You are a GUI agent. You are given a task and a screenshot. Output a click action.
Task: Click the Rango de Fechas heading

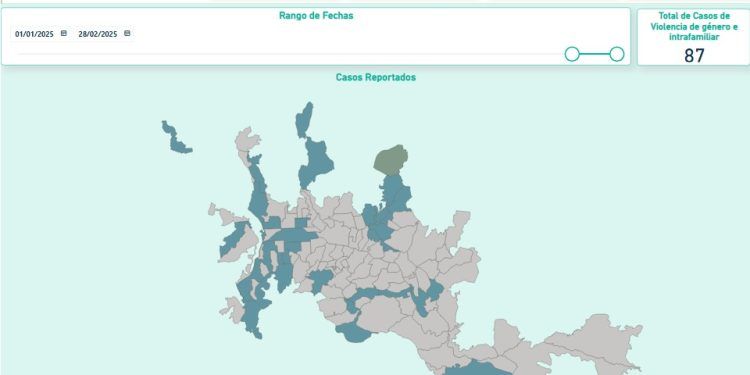[x=316, y=15]
